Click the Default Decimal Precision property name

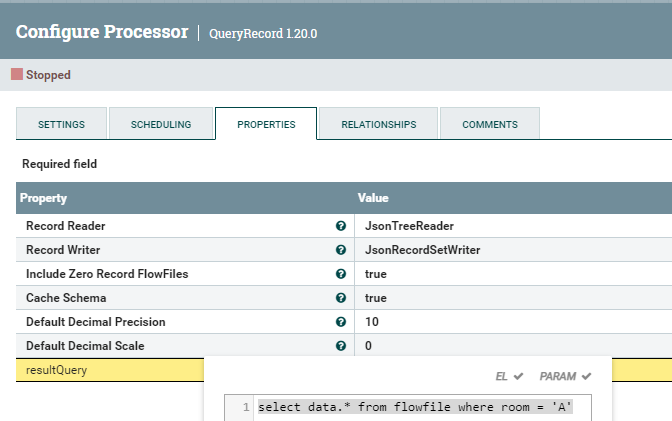(96, 322)
